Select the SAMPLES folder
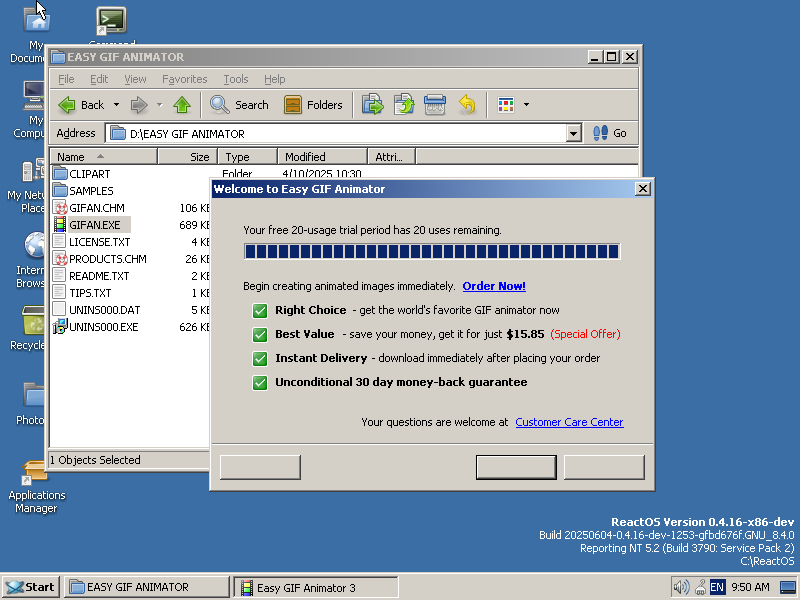Image resolution: width=800 pixels, height=600 pixels. pos(83,191)
